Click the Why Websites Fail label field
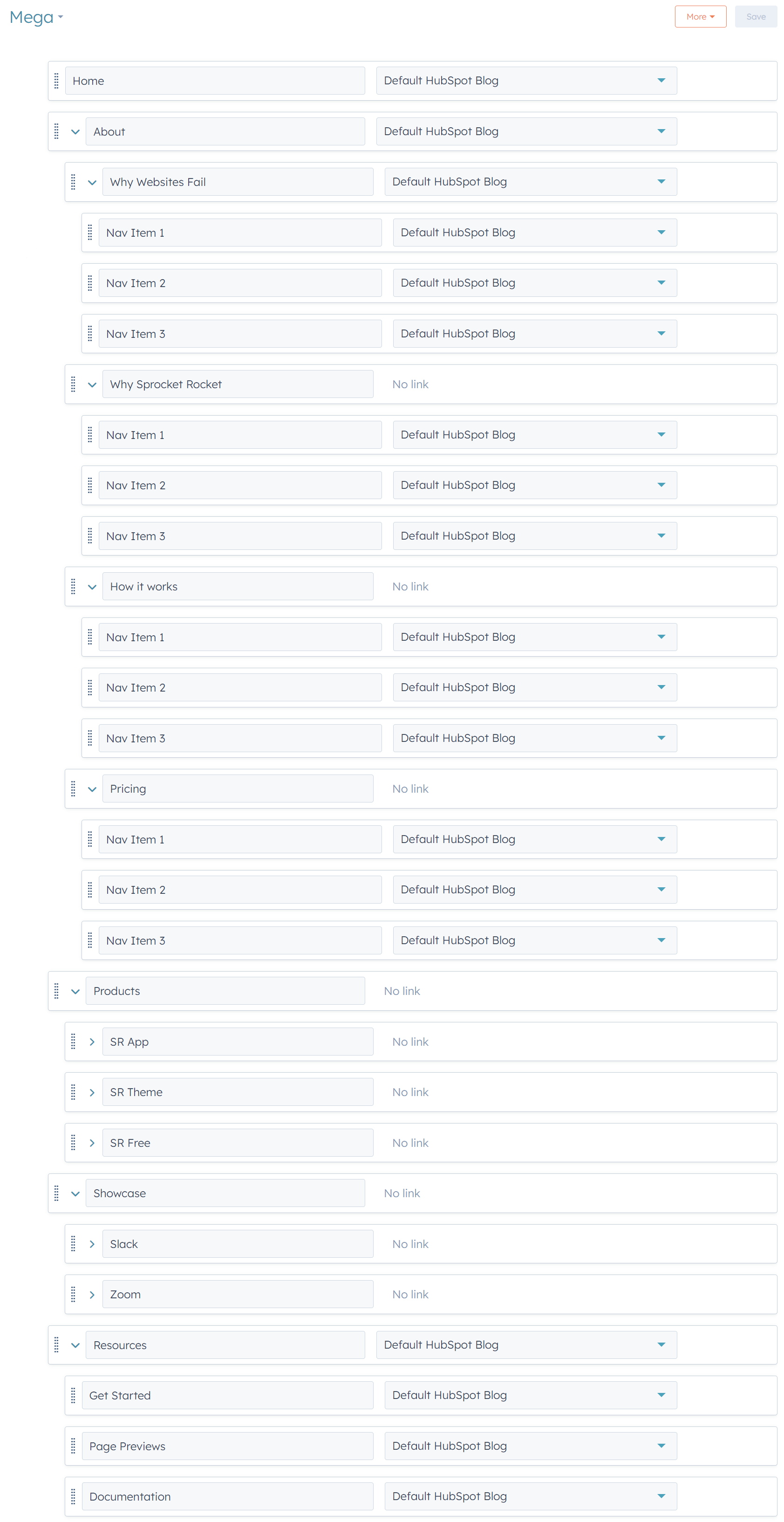 [x=237, y=182]
